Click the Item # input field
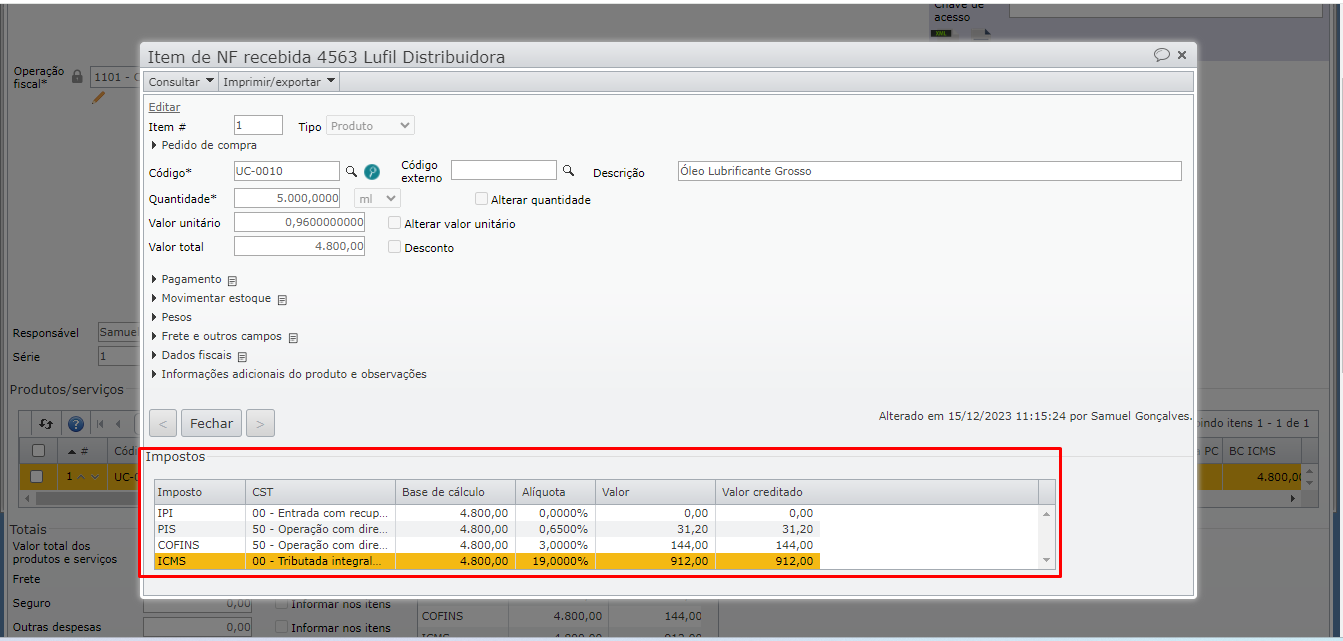The image size is (1343, 641). click(258, 126)
